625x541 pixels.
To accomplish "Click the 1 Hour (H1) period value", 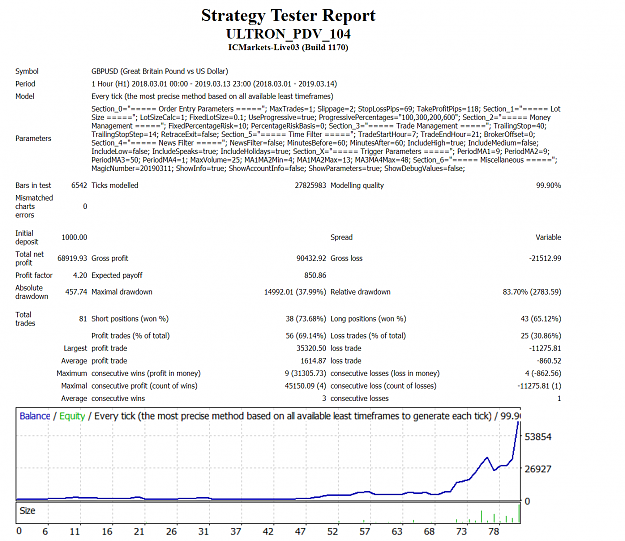I will (x=214, y=84).
